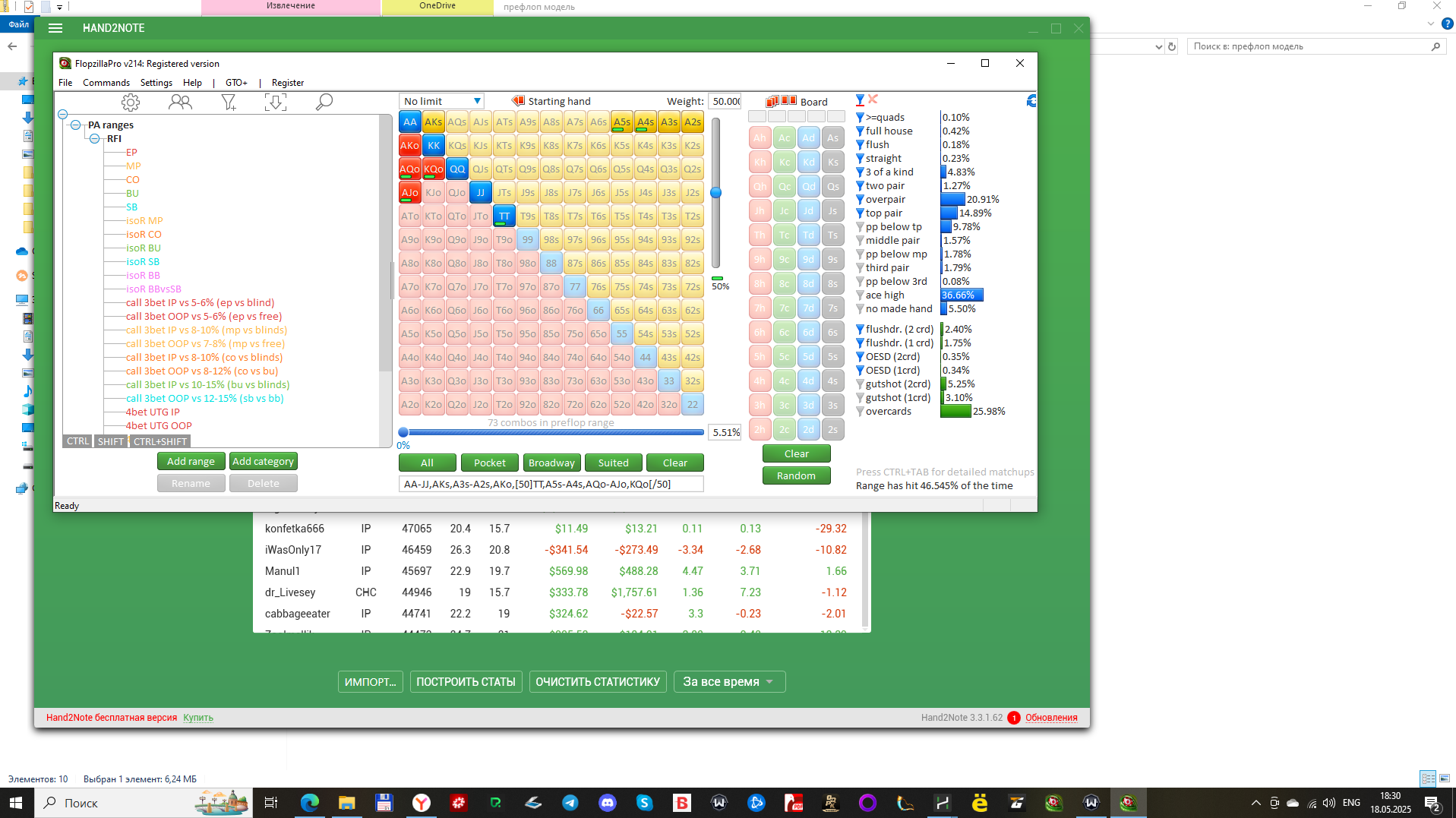This screenshot has height=818, width=1456.
Task: Open the No limit game type dropdown
Action: click(442, 101)
